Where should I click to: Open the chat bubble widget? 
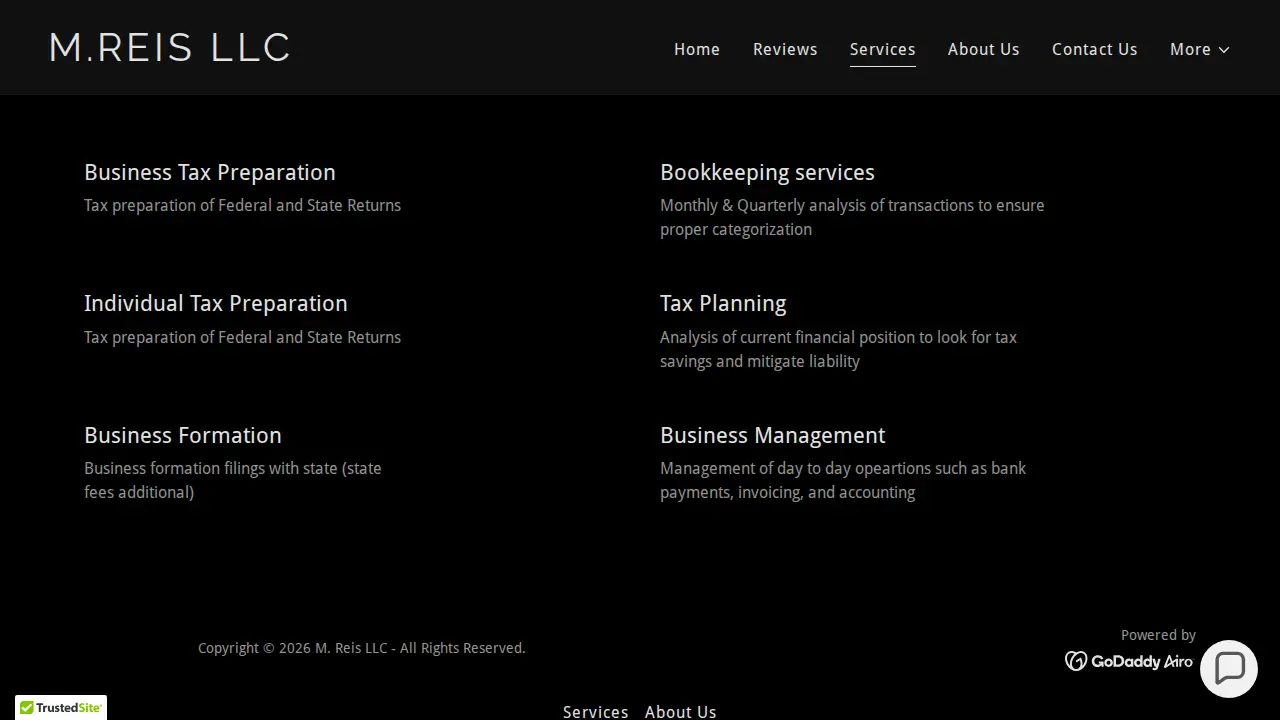point(1229,669)
